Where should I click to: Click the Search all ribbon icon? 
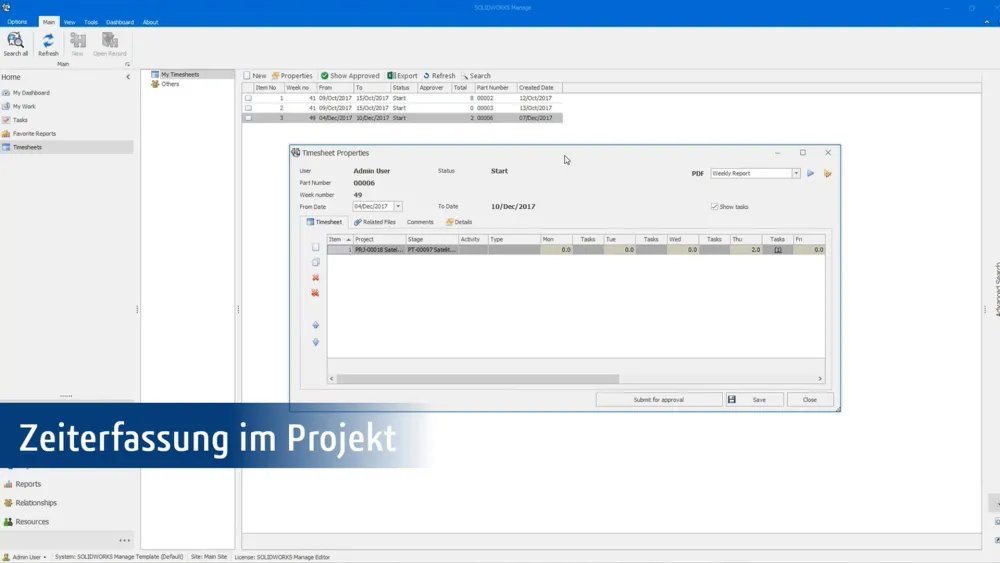(x=15, y=44)
